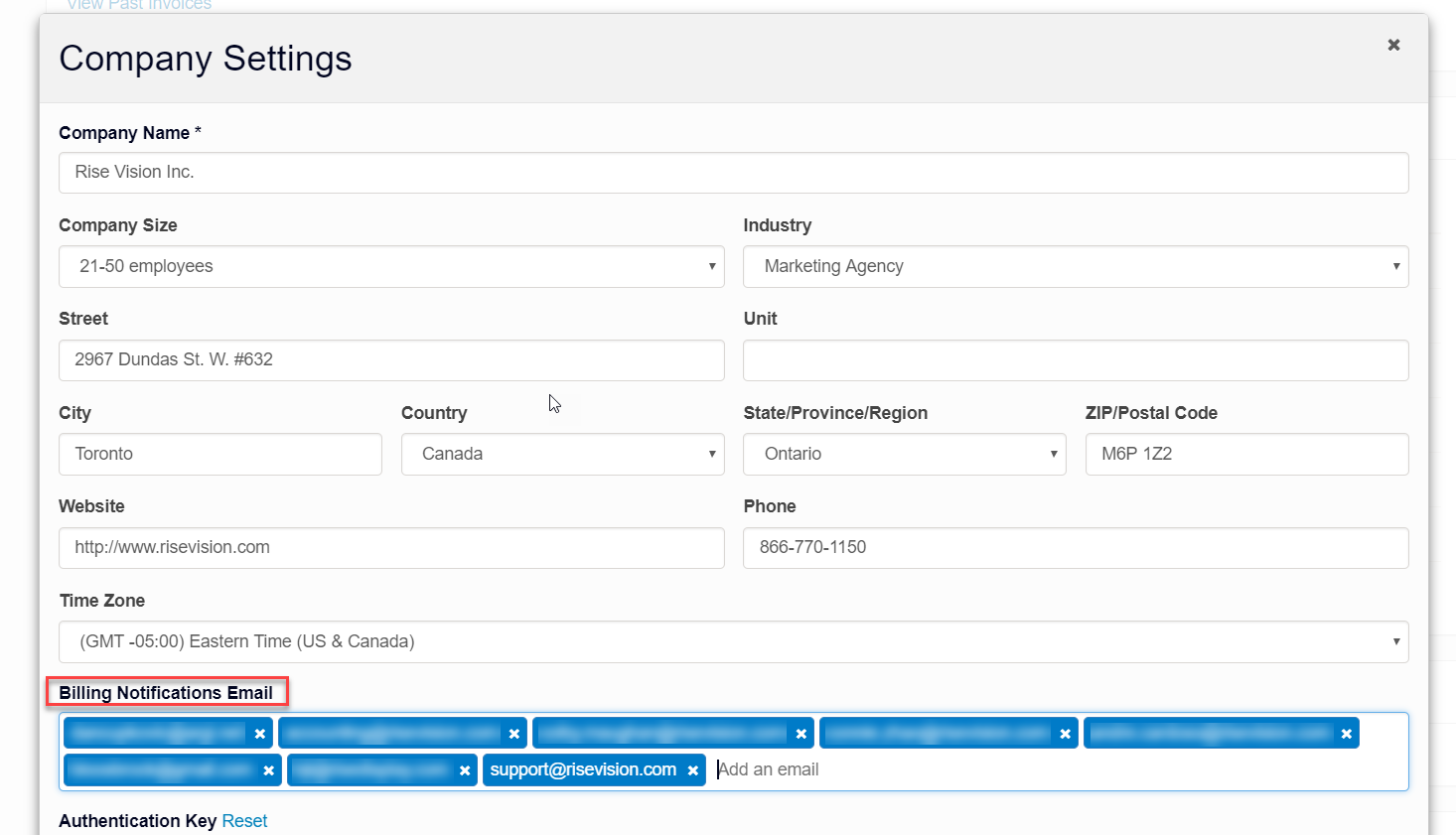Open View Past Invoices
1456x835 pixels.
[x=138, y=6]
